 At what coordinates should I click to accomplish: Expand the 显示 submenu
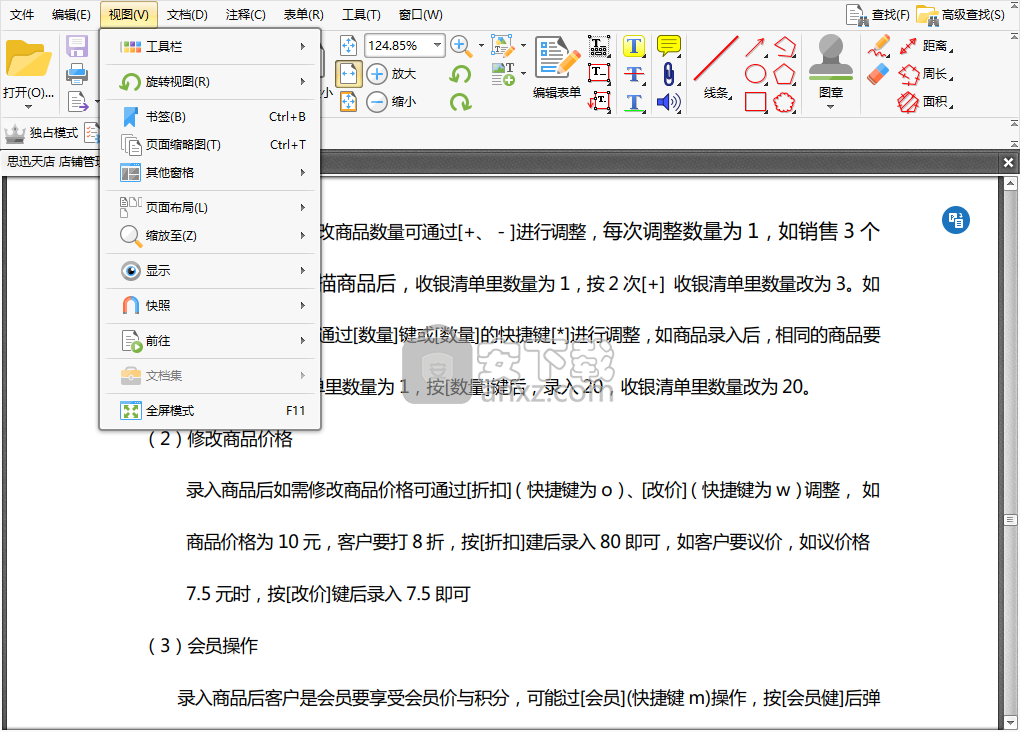[x=210, y=271]
